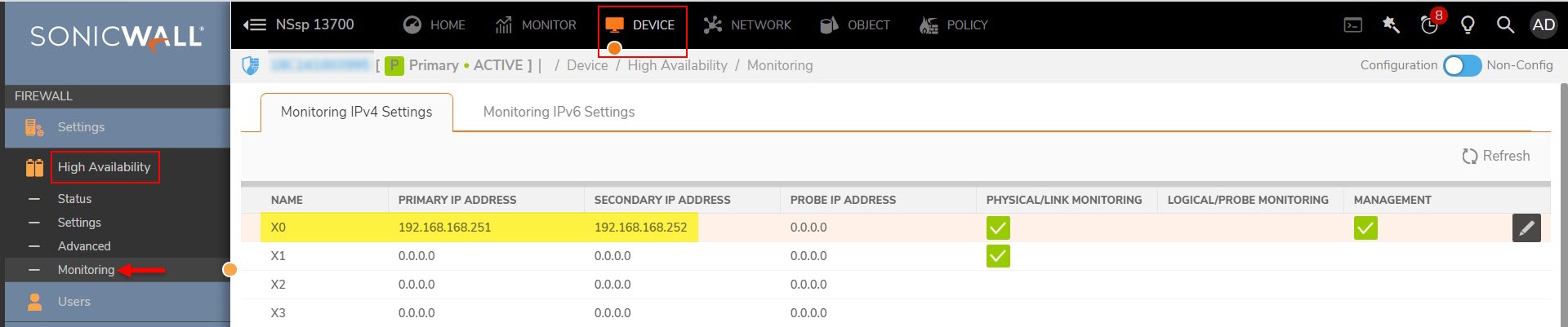Image resolution: width=1568 pixels, height=327 pixels.
Task: Uncheck X0 Physical/Link Monitoring checkbox
Action: click(998, 228)
